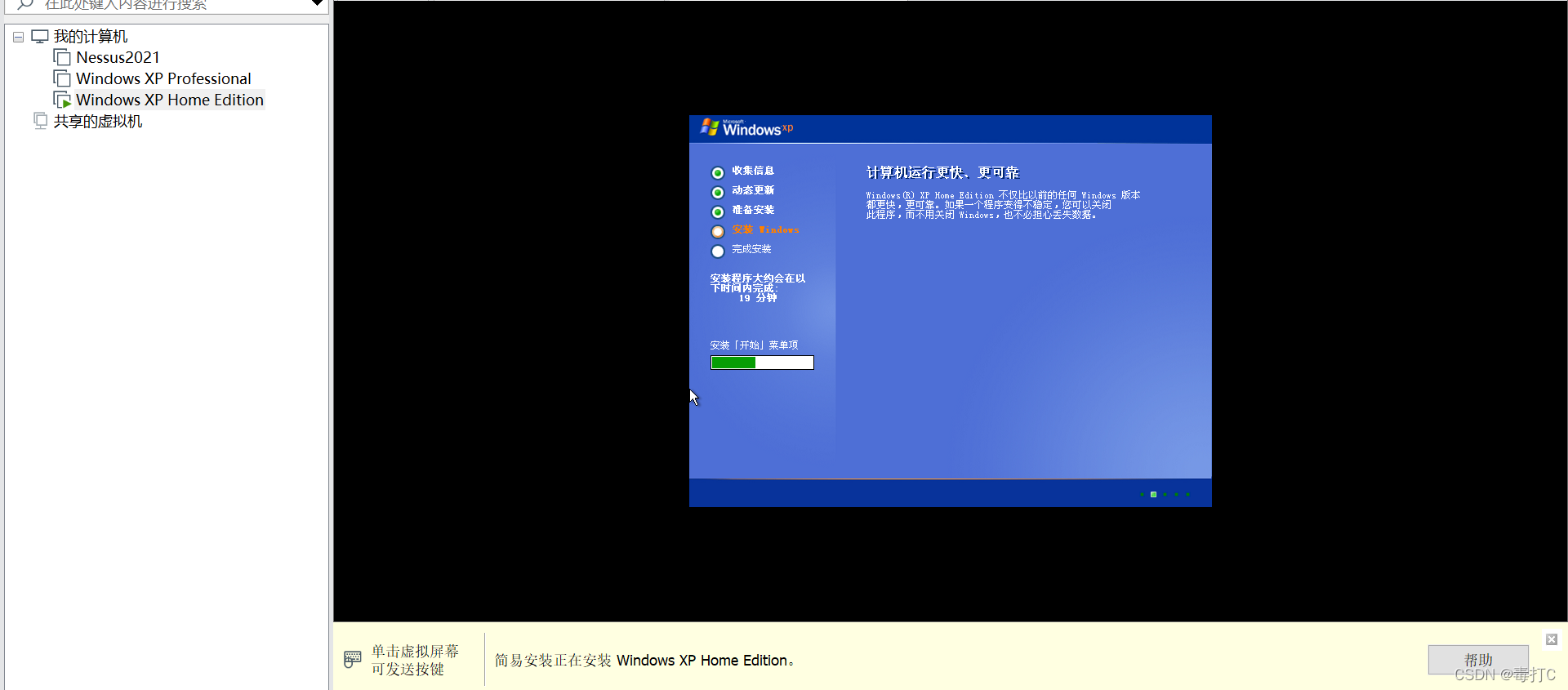Viewport: 1568px width, 690px height.
Task: Click the green progress dots in installer footer
Action: tap(1165, 494)
